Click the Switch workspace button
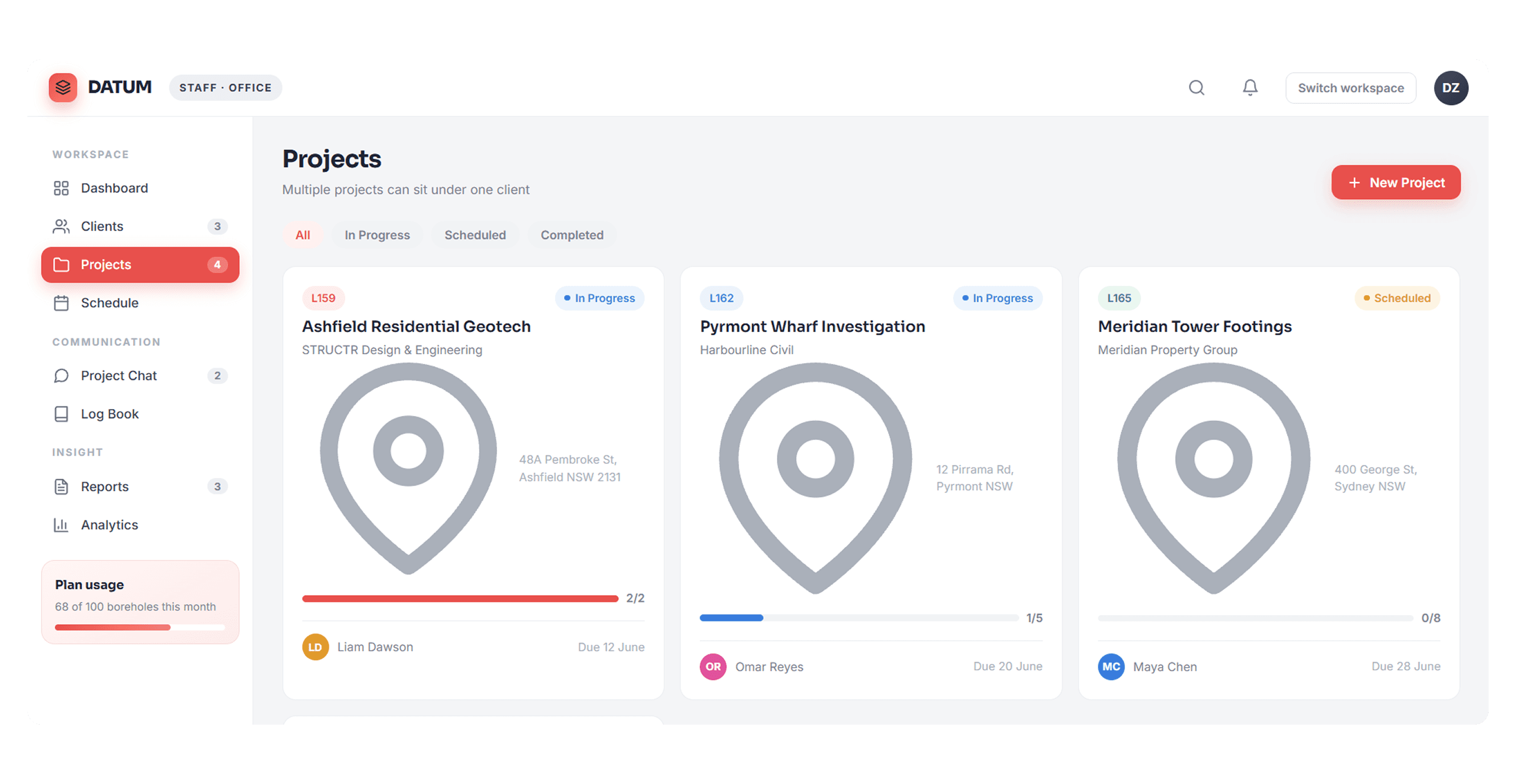 point(1350,88)
